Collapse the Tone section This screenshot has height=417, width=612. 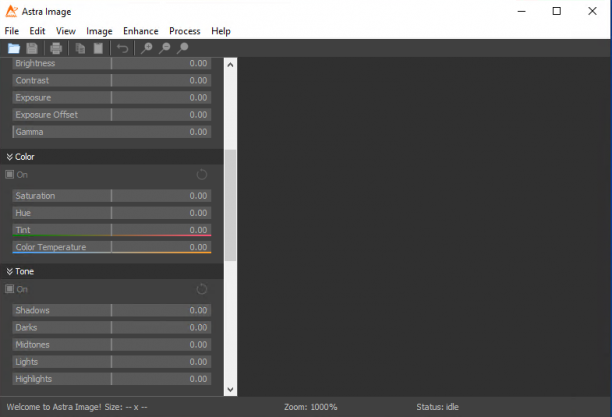pos(10,271)
